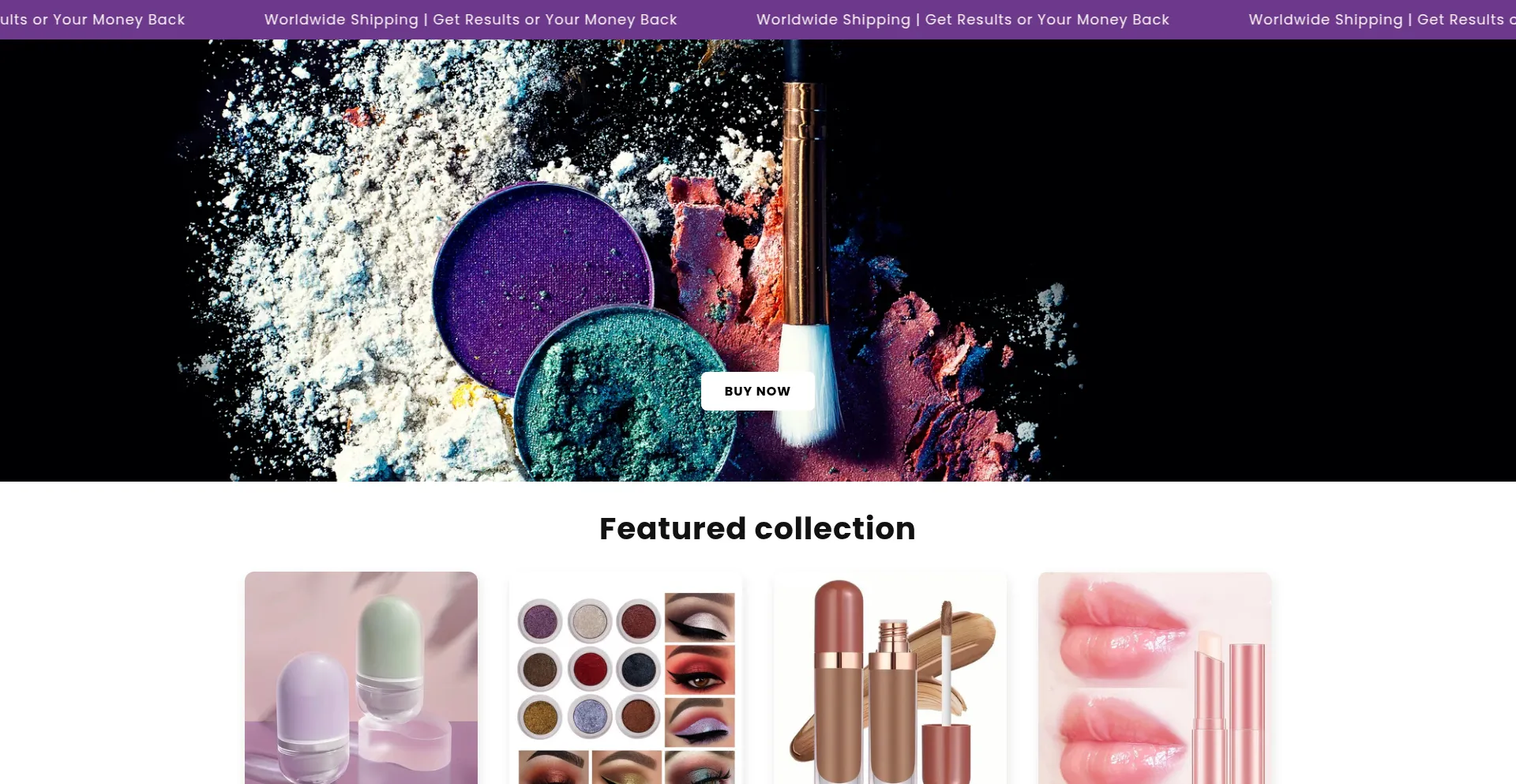Viewport: 1516px width, 784px height.
Task: Click the copper-handled makeup brush in banner
Action: click(804, 245)
